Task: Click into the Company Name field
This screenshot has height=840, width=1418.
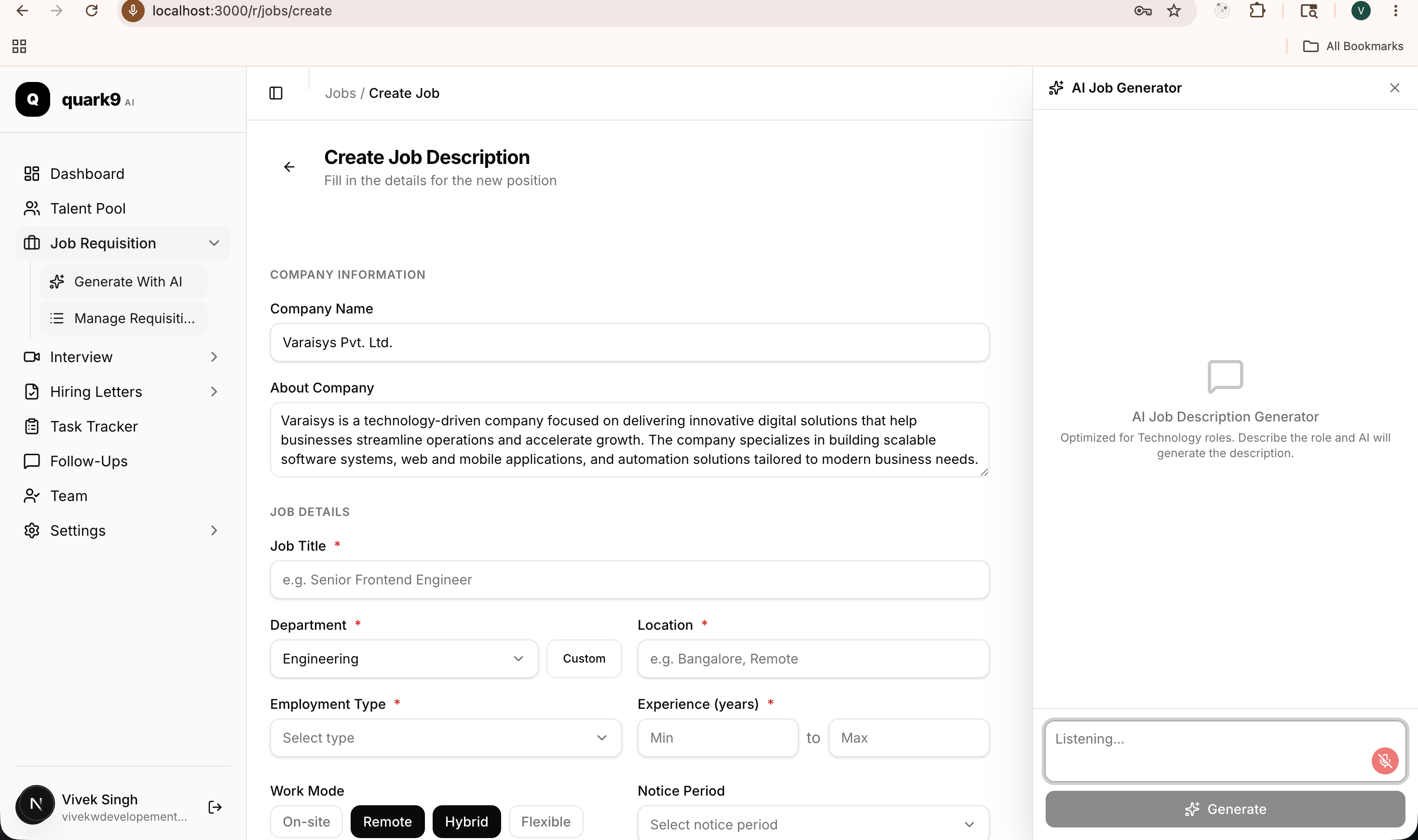Action: click(x=629, y=342)
